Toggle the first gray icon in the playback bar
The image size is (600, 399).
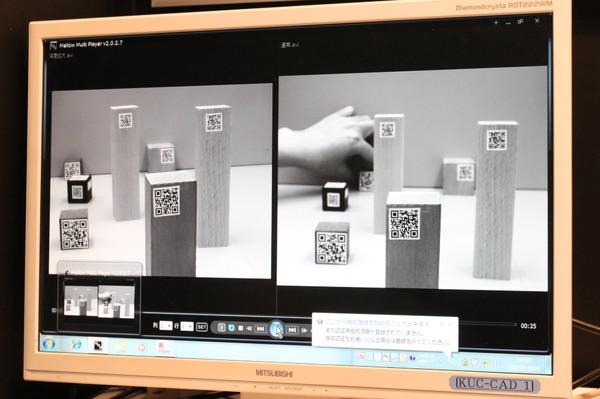point(222,327)
